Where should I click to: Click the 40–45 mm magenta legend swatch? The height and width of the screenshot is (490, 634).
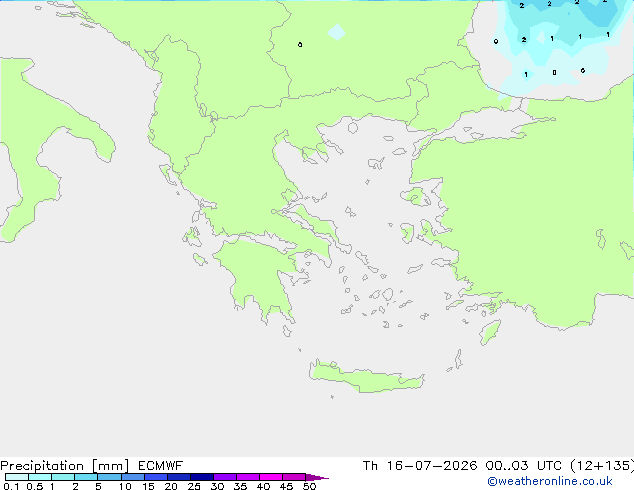pos(271,477)
